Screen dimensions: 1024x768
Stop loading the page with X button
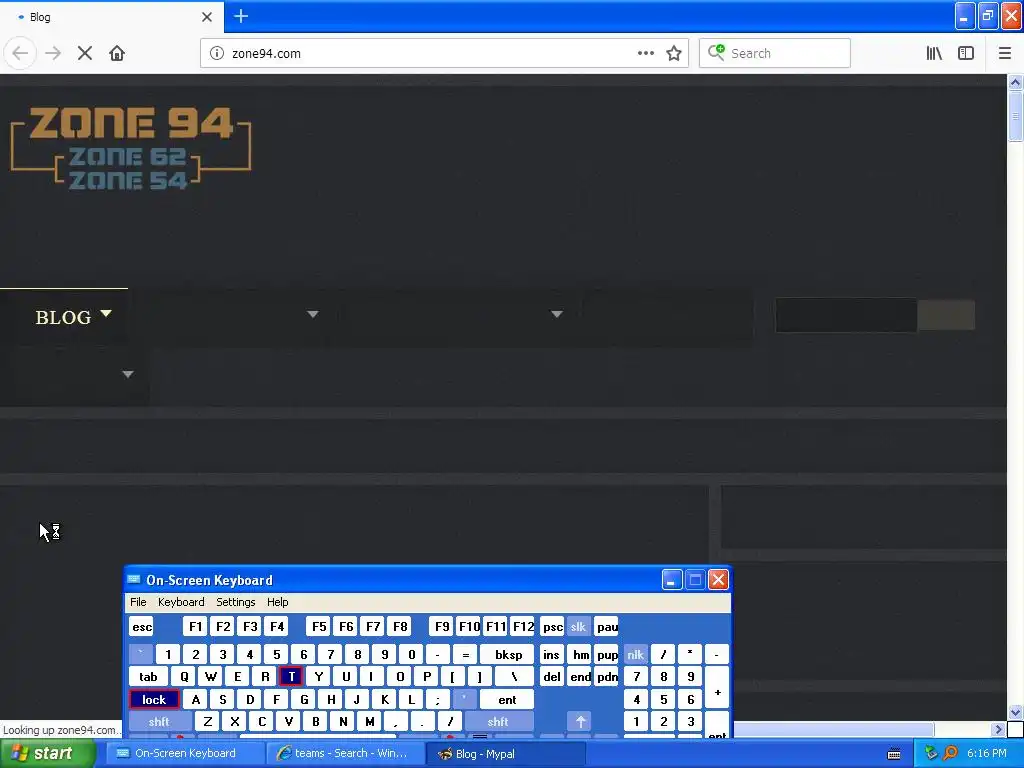coord(85,53)
